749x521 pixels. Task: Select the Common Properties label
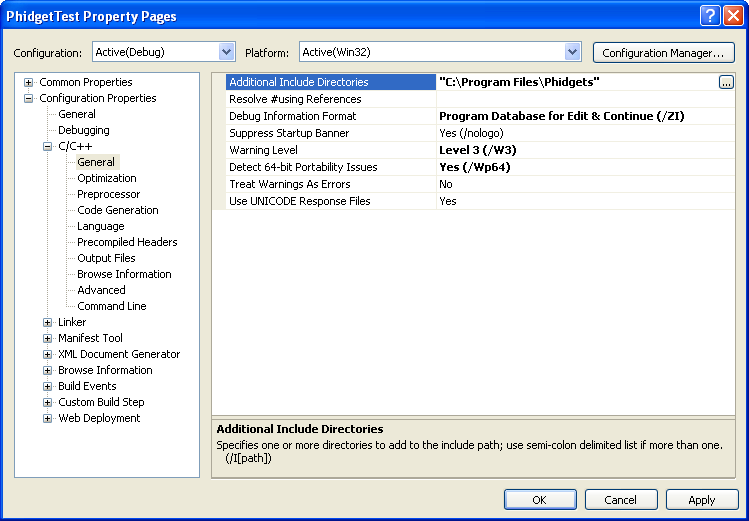pos(86,82)
